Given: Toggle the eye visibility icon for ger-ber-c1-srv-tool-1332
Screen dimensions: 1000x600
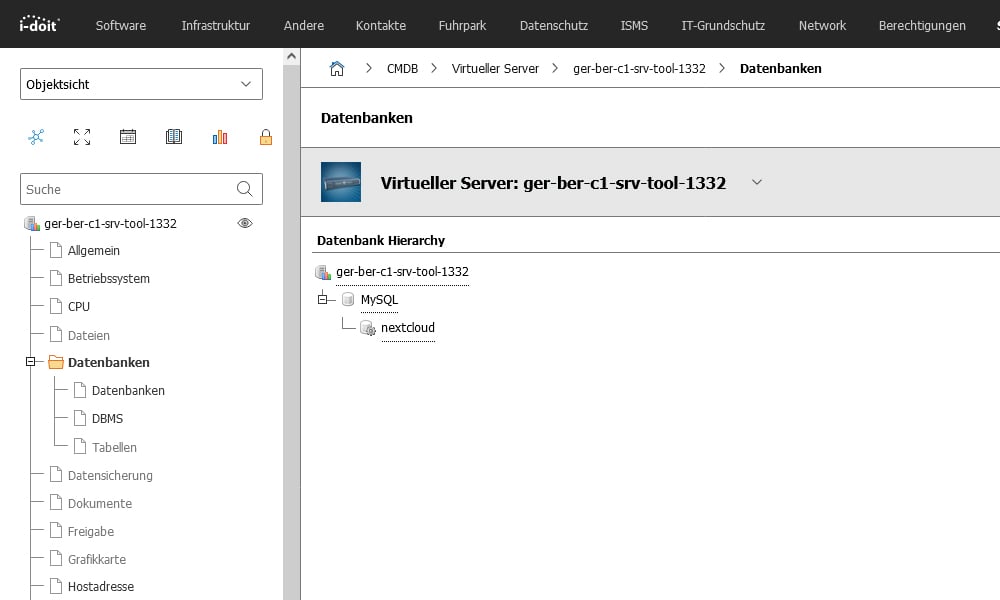Looking at the screenshot, I should pyautogui.click(x=245, y=223).
